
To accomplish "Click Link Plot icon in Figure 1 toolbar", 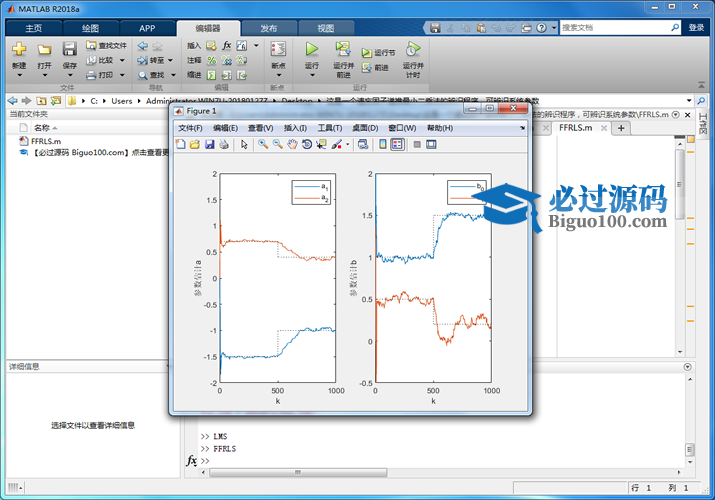I will [x=363, y=144].
